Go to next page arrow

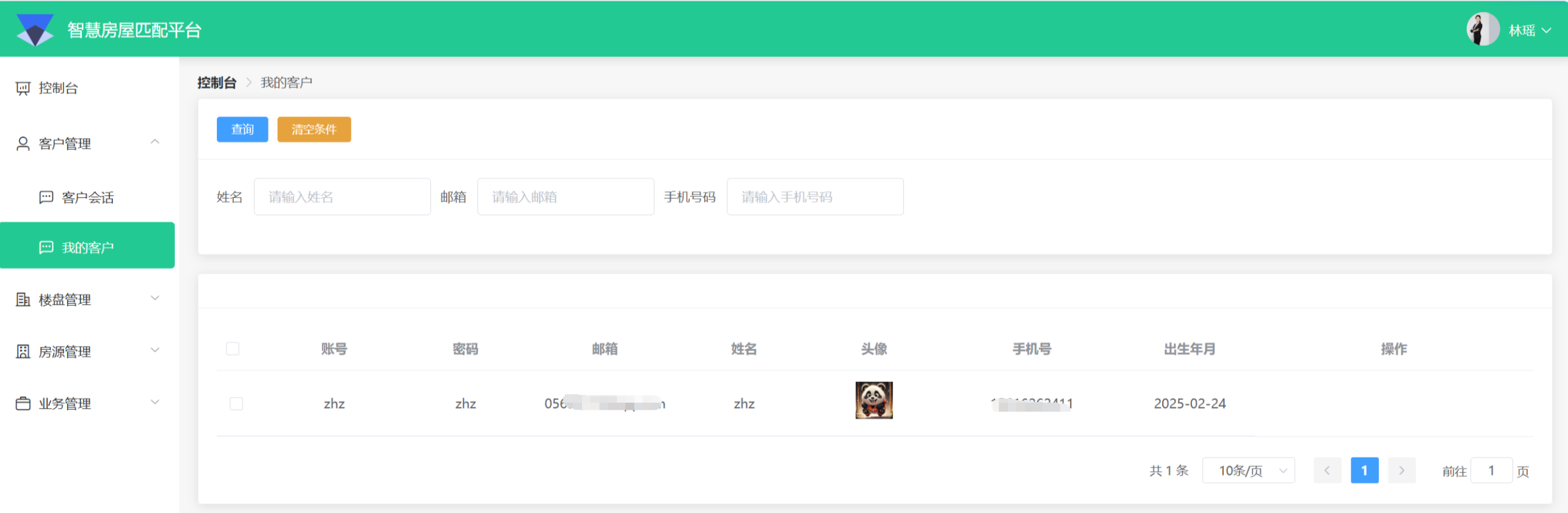pos(1402,470)
